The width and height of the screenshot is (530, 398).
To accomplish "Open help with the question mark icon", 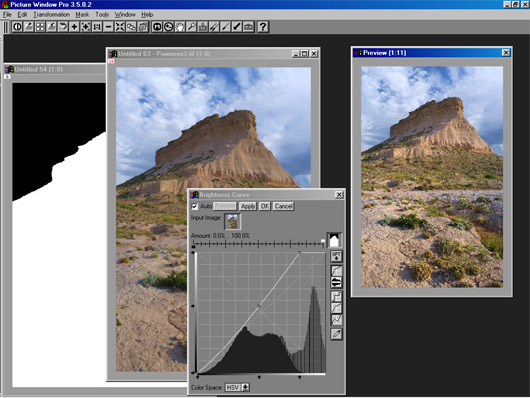I will click(263, 27).
